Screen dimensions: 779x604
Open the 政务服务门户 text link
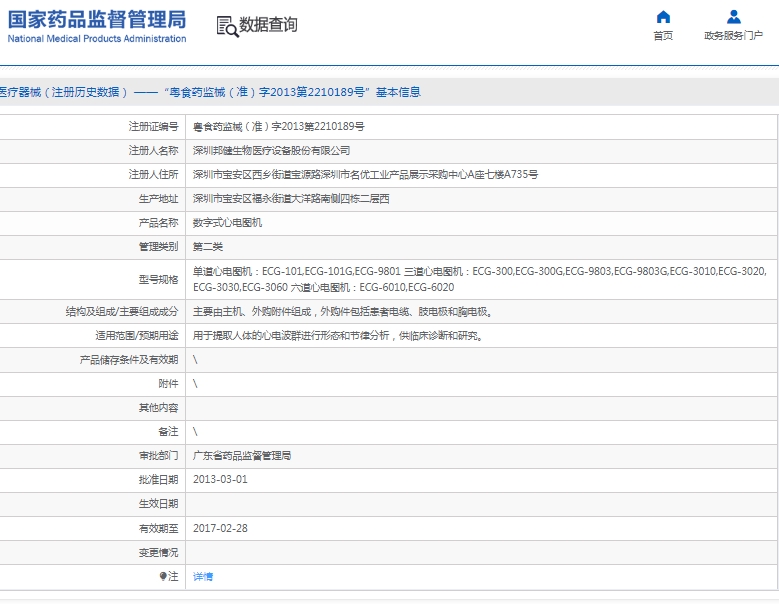click(x=734, y=36)
